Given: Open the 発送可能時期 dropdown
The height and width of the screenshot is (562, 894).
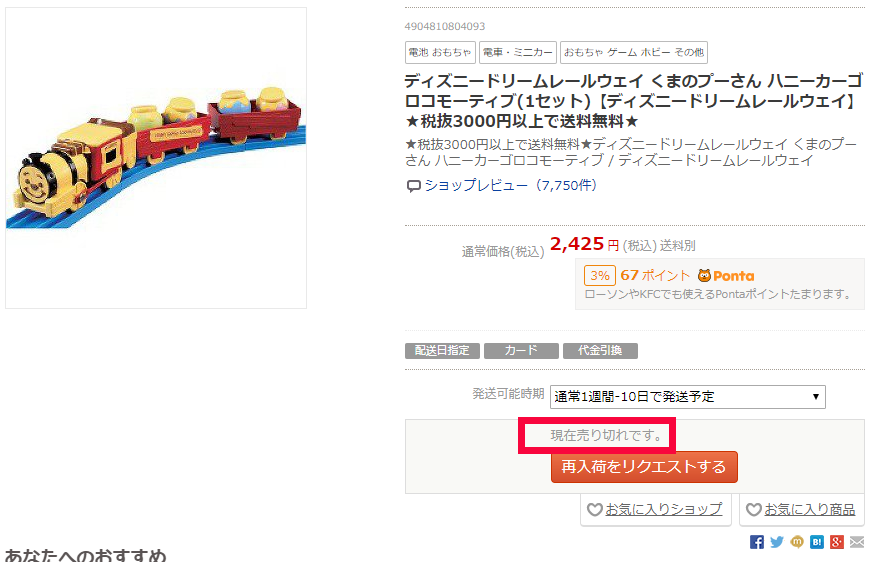Looking at the screenshot, I should (688, 397).
